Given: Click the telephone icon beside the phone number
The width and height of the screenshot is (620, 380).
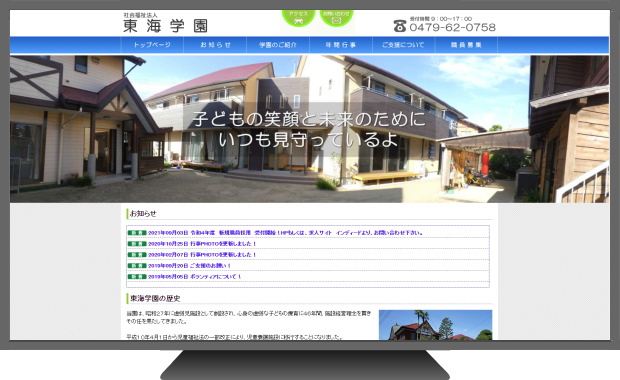Looking at the screenshot, I should [400, 26].
